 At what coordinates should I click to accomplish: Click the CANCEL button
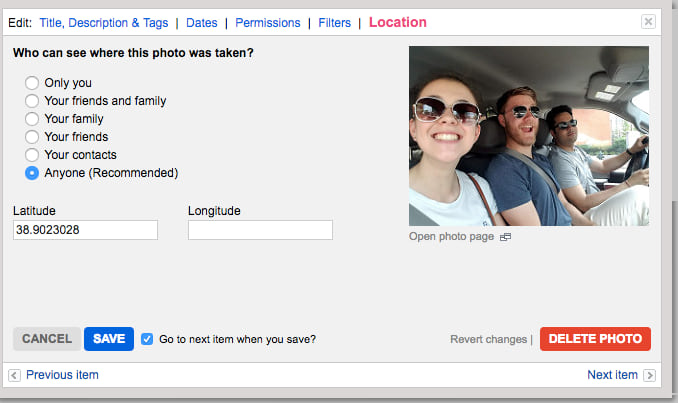[47, 339]
